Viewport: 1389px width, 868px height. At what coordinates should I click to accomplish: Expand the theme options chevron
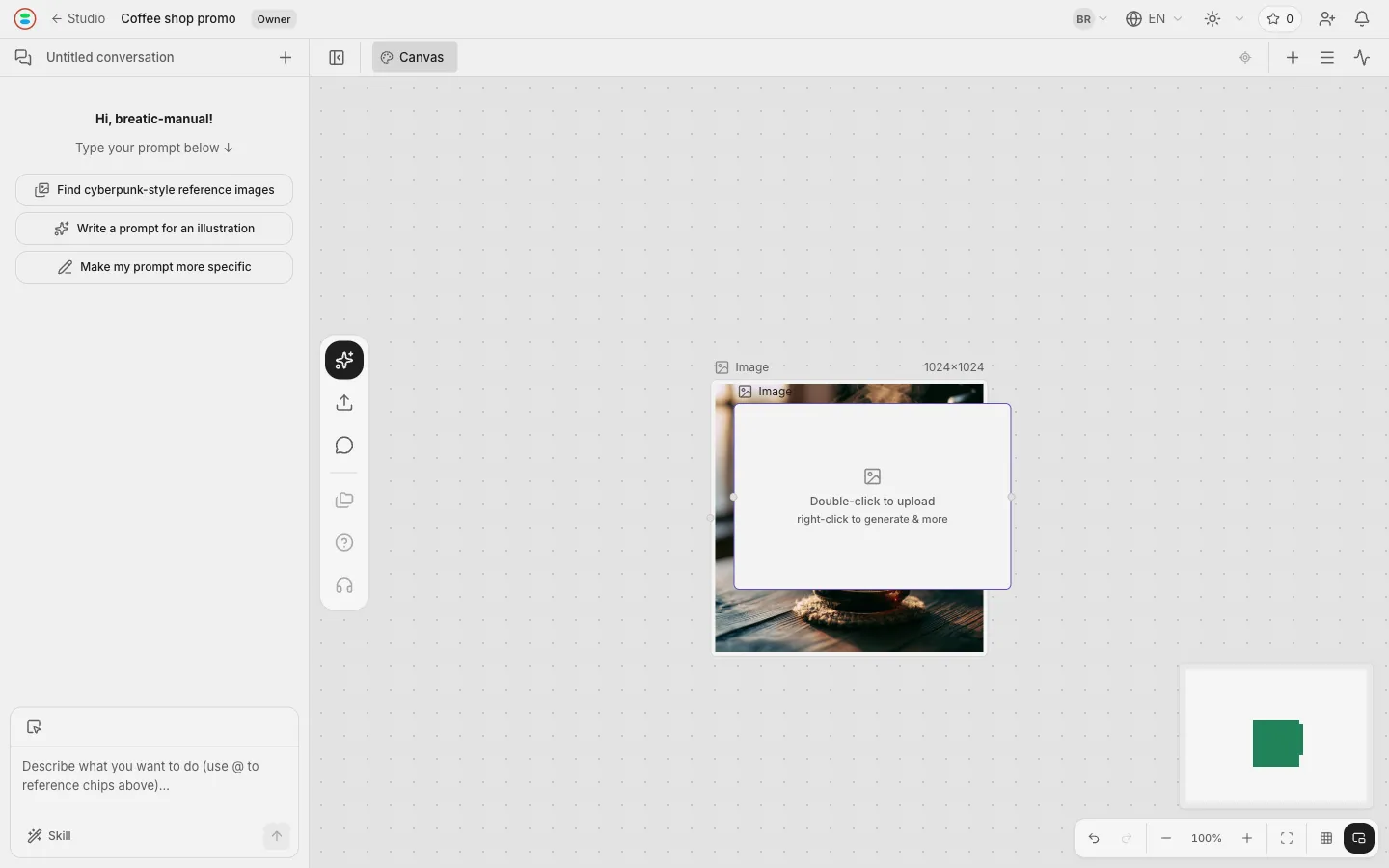[1239, 19]
